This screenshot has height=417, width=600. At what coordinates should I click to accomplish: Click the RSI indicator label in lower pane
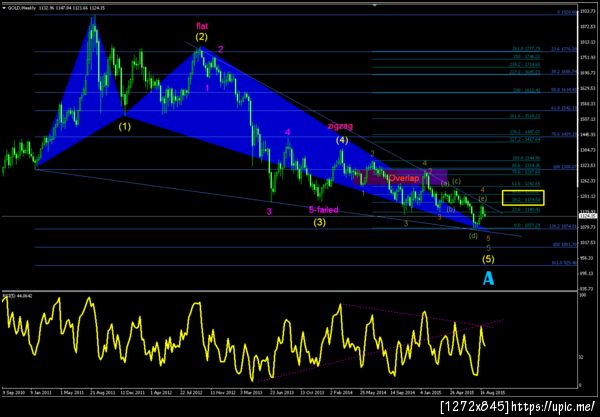(17, 296)
